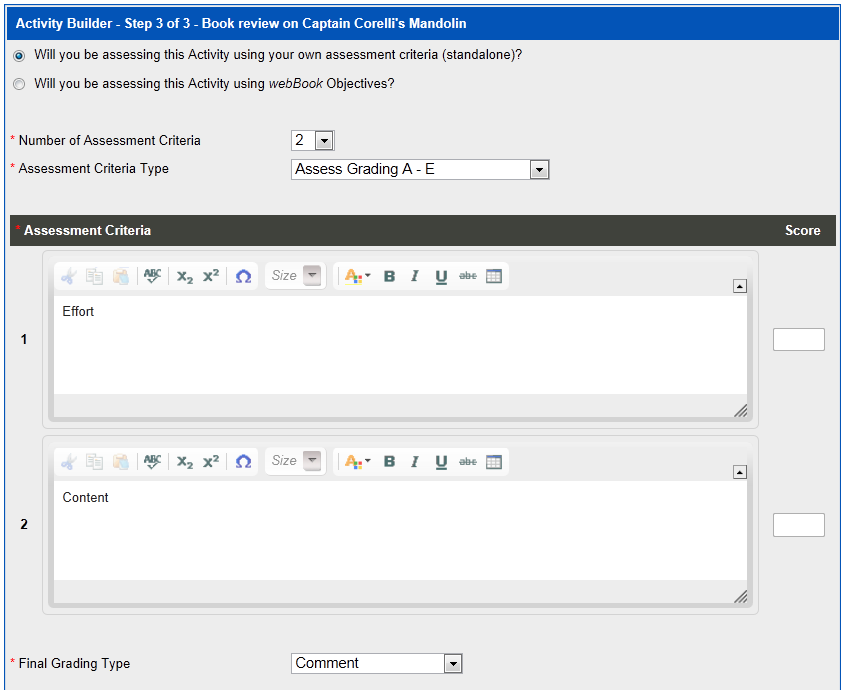Screen dimensions: 847x690
Task: Select webBook Objectives radio option
Action: (19, 85)
